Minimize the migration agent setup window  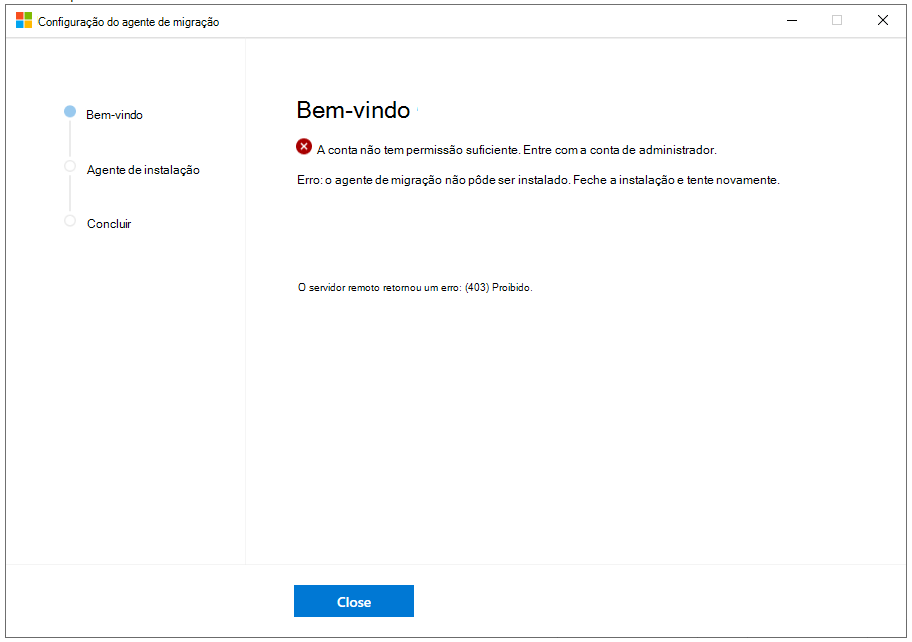tap(792, 20)
